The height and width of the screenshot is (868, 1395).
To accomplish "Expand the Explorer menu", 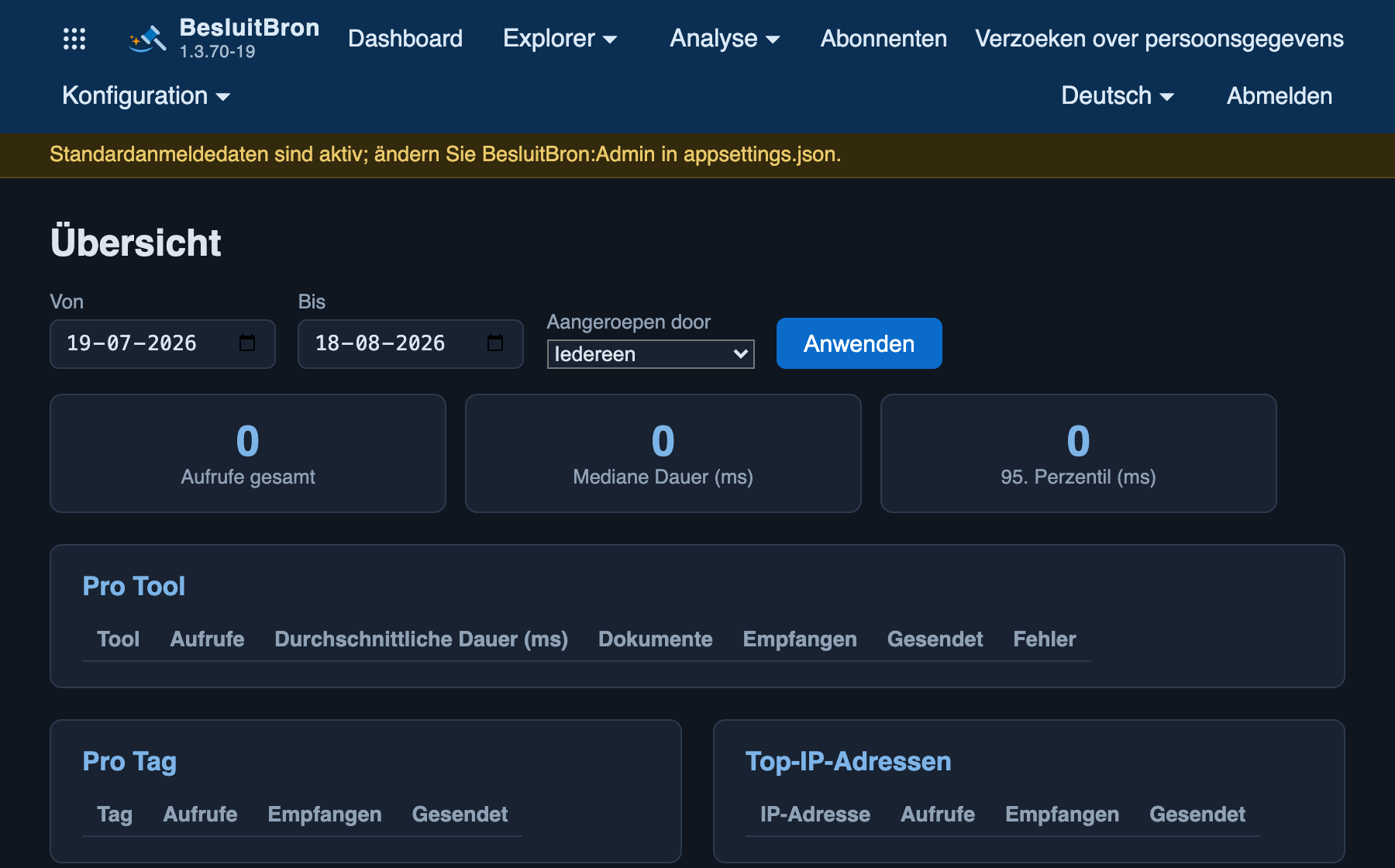I will coord(560,39).
